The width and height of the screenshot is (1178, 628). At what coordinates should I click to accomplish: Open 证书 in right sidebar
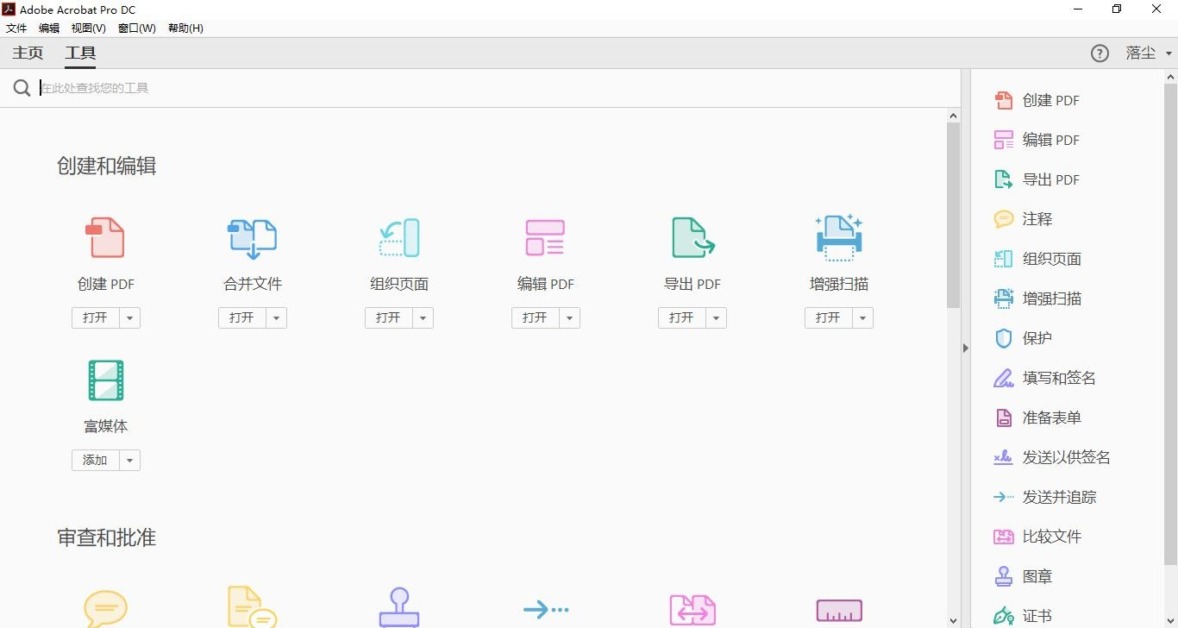1022,616
